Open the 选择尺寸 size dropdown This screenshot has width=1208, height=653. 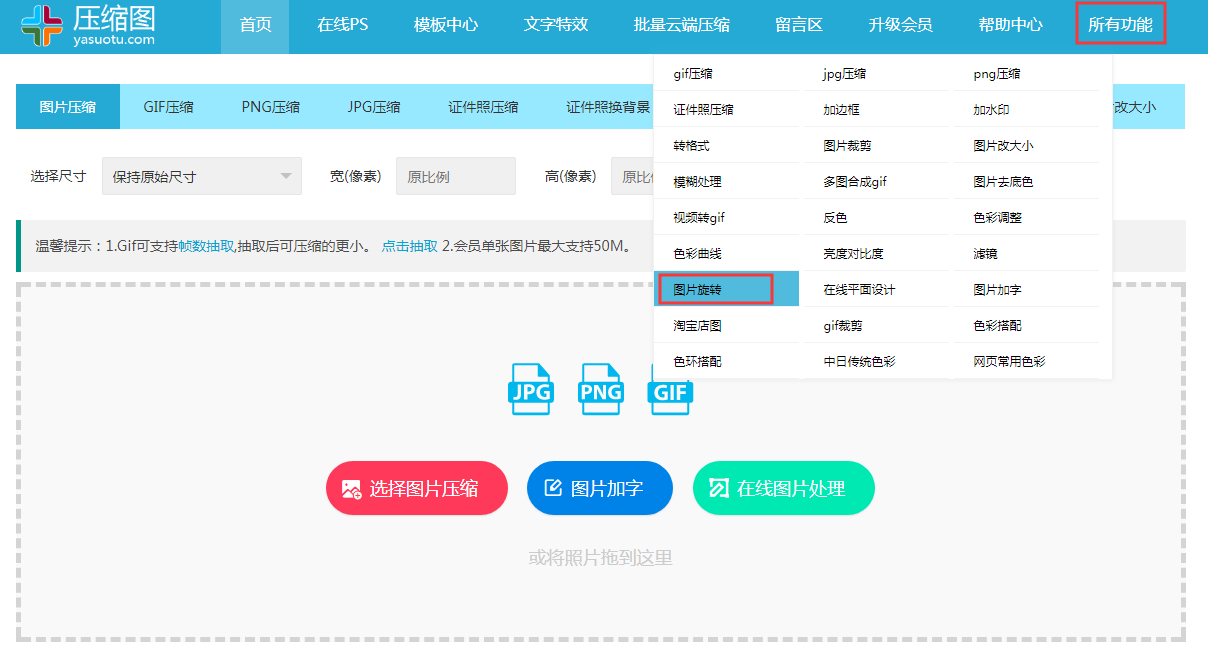[202, 176]
